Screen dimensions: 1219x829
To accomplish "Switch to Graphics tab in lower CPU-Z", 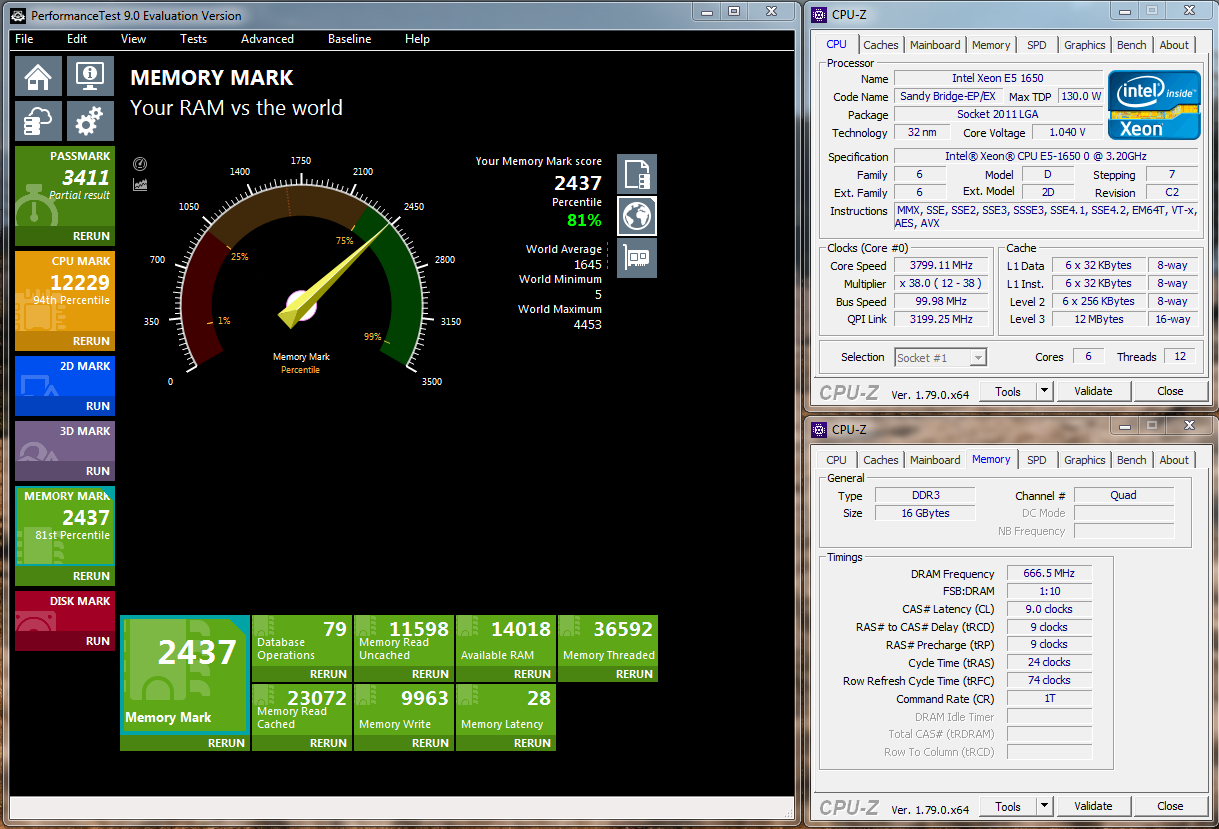I will [1085, 460].
